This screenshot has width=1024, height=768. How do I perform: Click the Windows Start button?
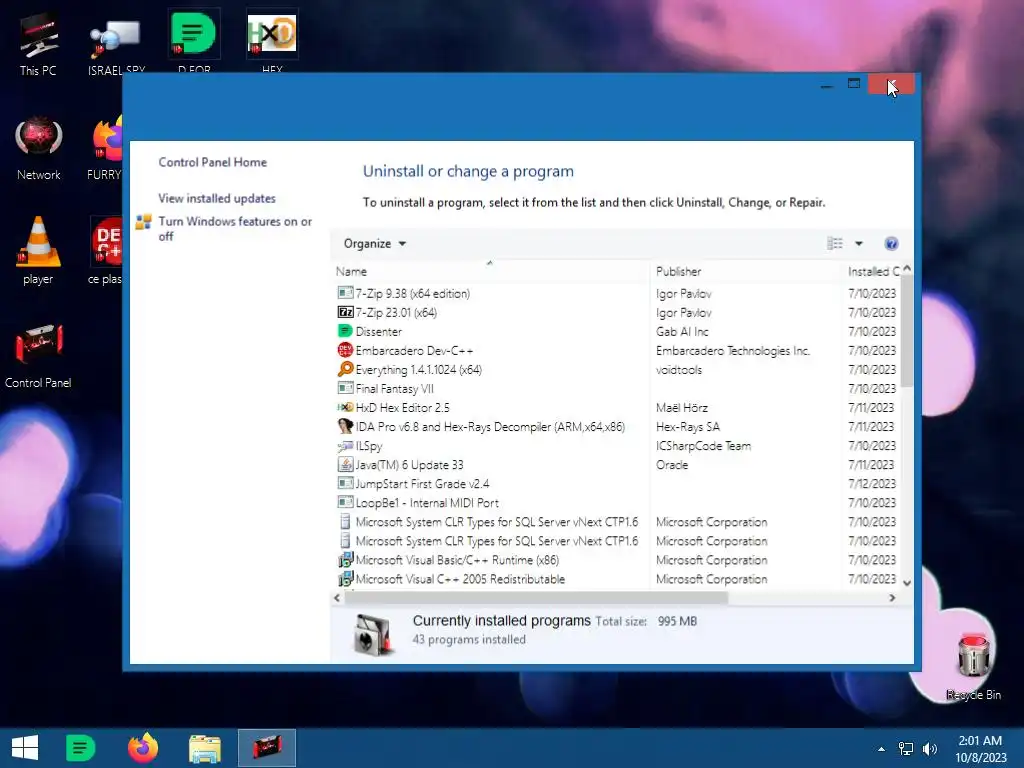tap(25, 748)
